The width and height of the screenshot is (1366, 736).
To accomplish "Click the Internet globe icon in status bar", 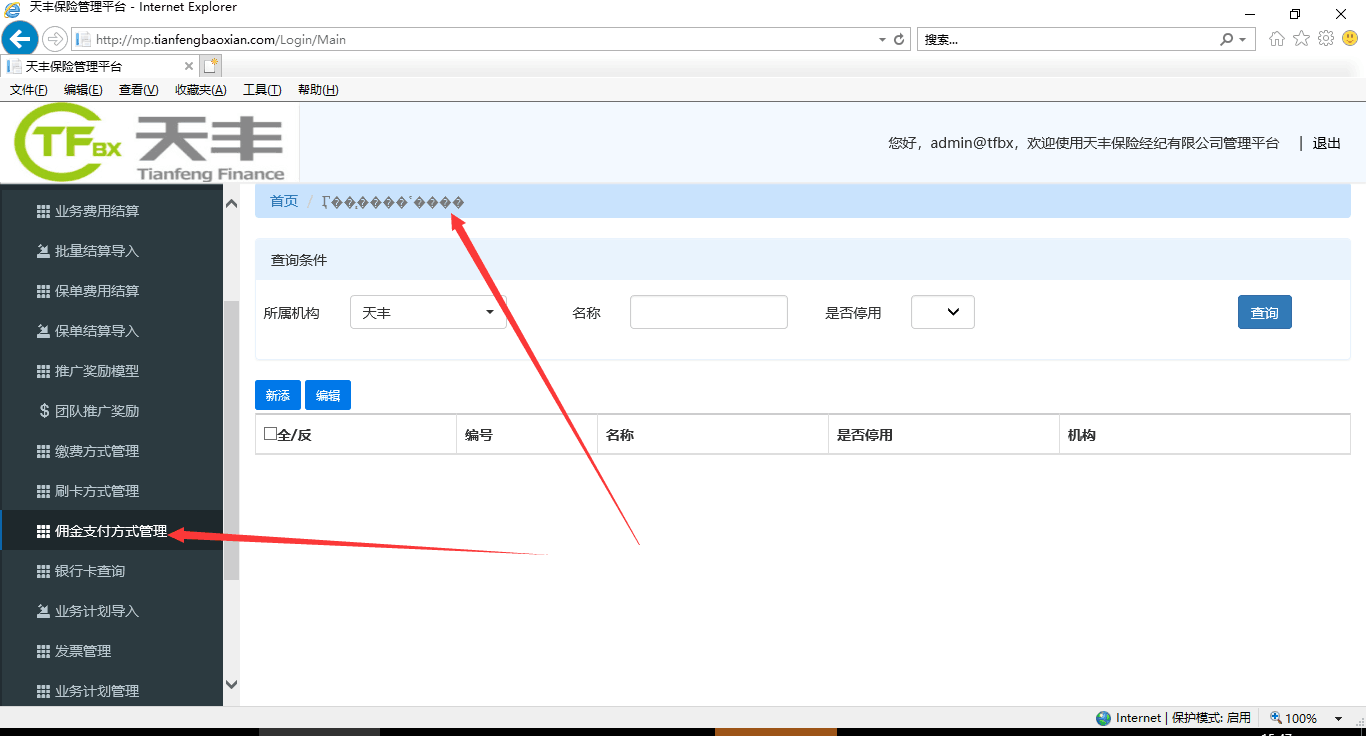I will 1104,718.
